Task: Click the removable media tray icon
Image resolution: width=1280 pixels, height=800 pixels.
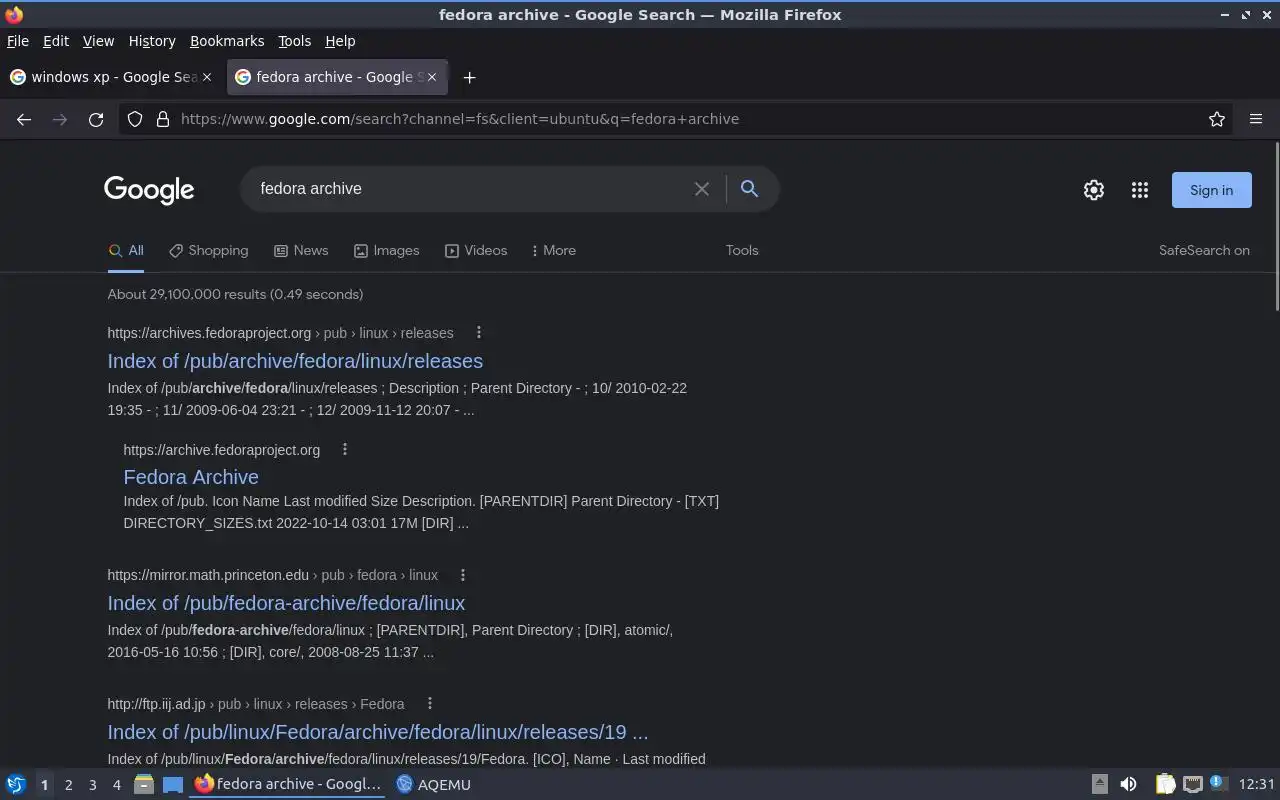Action: click(x=1099, y=784)
